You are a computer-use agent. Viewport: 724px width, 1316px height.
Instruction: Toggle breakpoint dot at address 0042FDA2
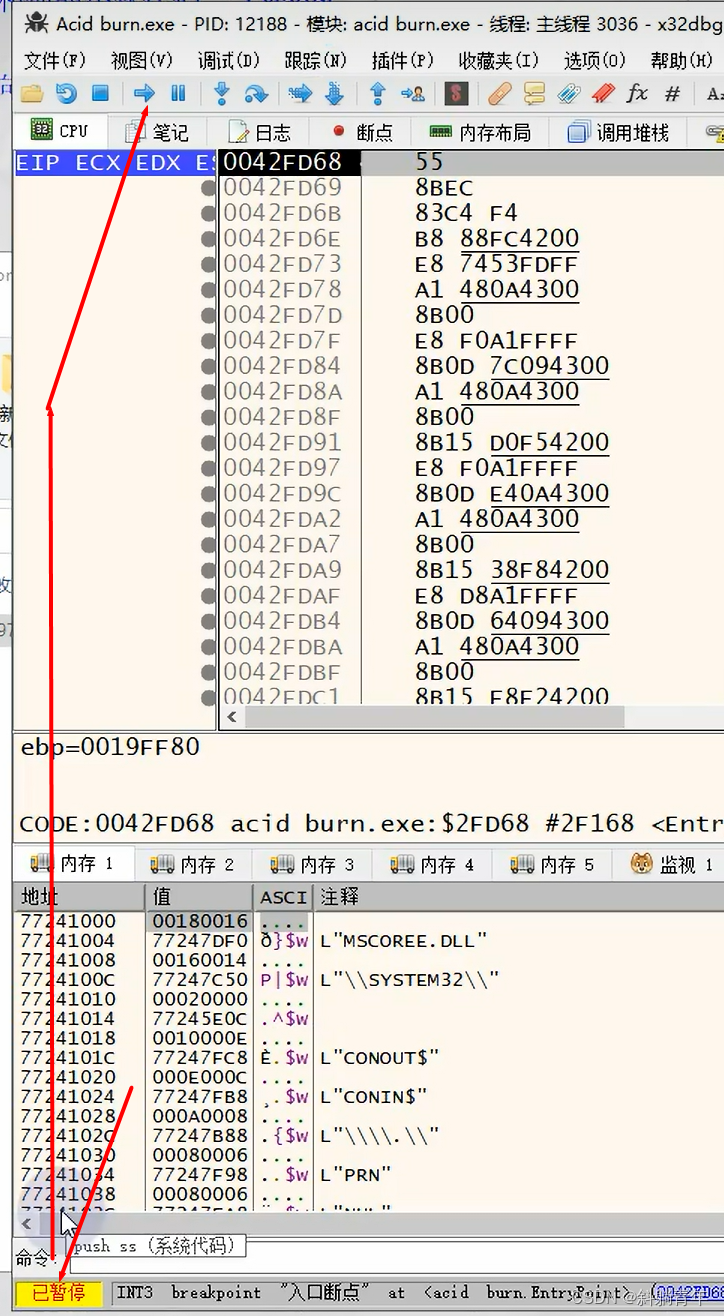208,519
